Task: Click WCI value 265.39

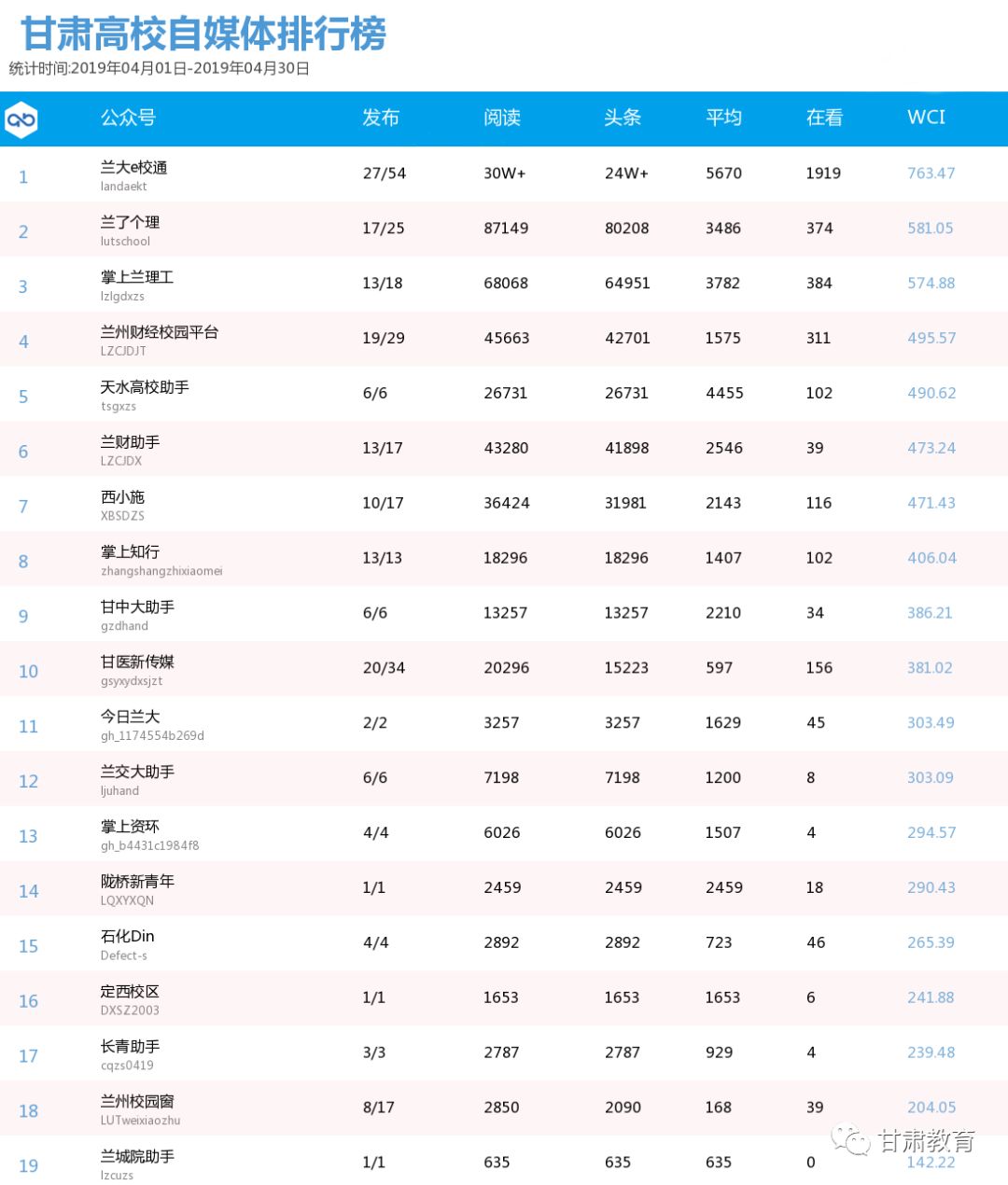Action: click(x=931, y=943)
